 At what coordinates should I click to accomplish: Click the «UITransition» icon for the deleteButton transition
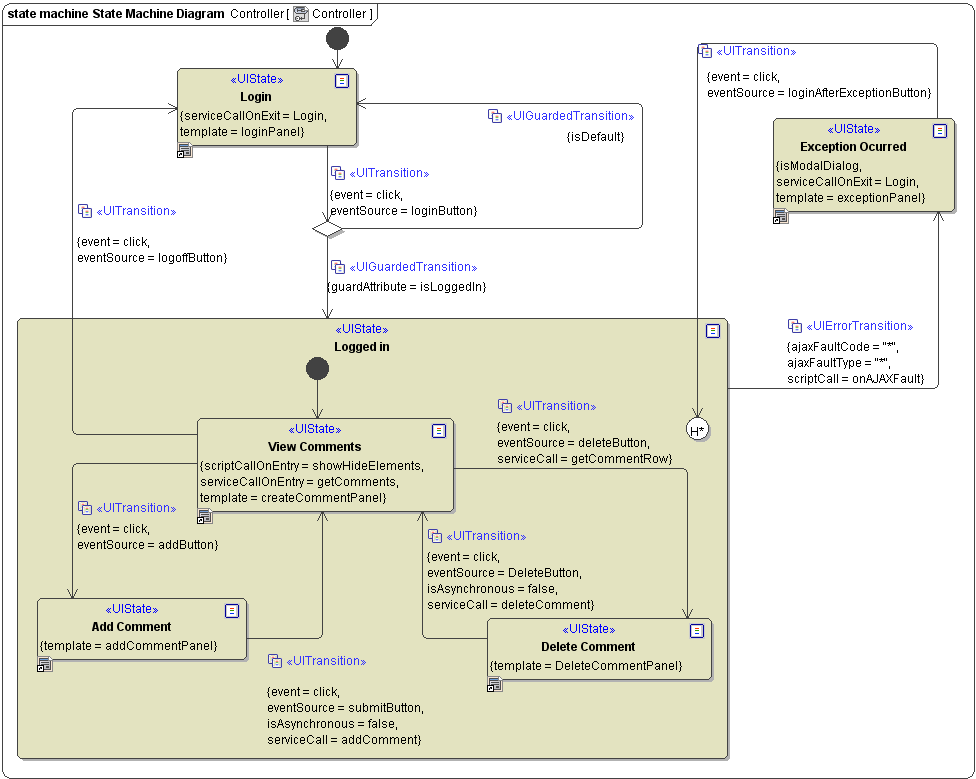pos(504,405)
